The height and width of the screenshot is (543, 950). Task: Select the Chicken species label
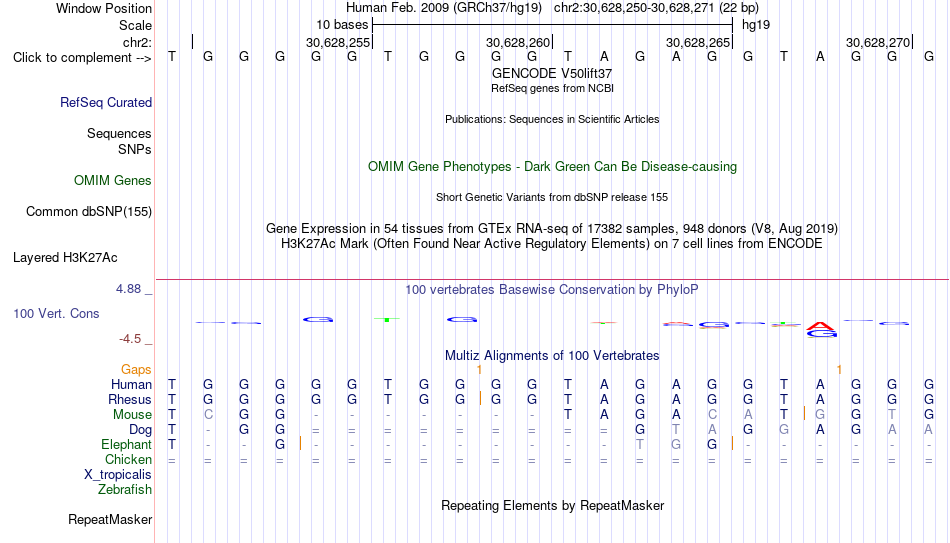[x=128, y=459]
